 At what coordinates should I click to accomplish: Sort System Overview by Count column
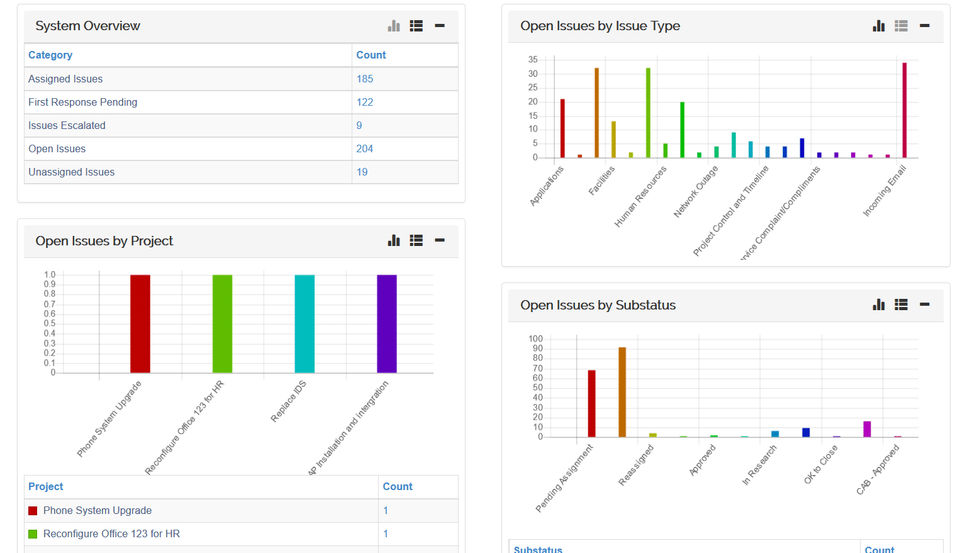(371, 55)
